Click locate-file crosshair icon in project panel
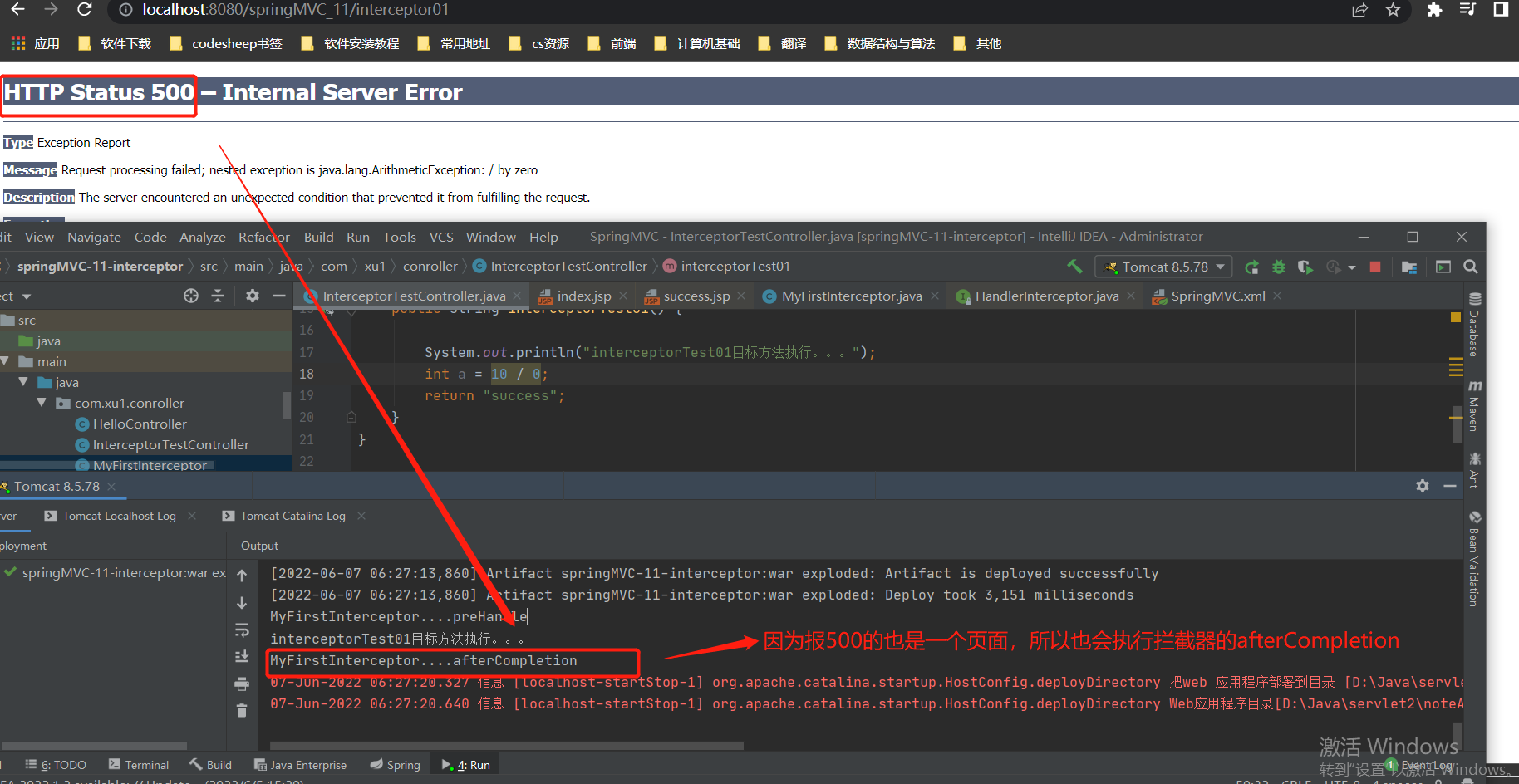Image resolution: width=1519 pixels, height=784 pixels. point(191,296)
